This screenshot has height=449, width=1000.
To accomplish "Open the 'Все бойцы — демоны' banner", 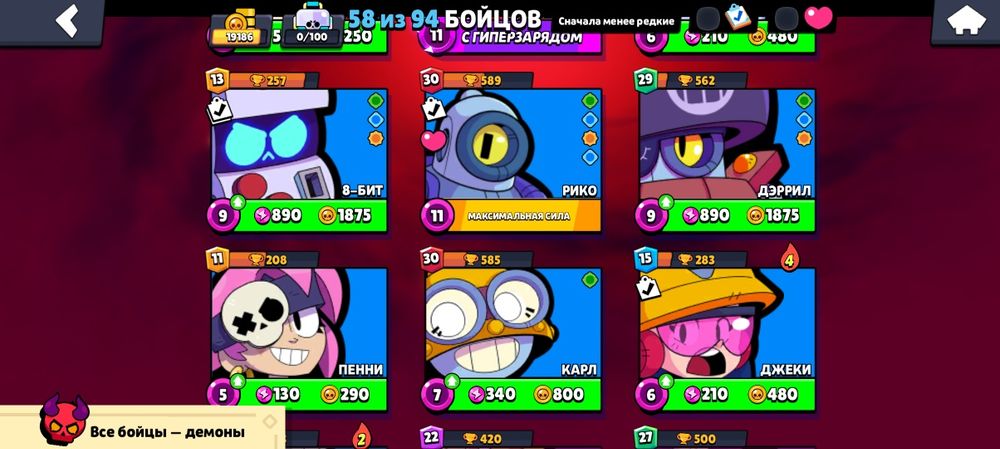I will (x=142, y=425).
